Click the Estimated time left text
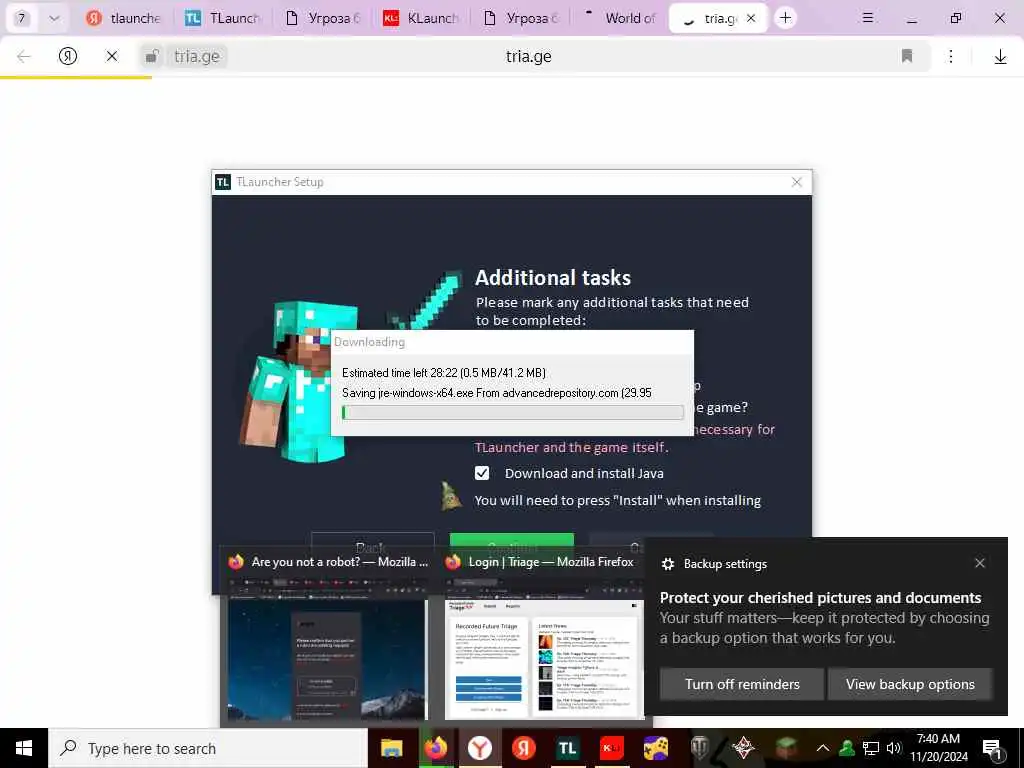The height and width of the screenshot is (768, 1024). click(443, 373)
